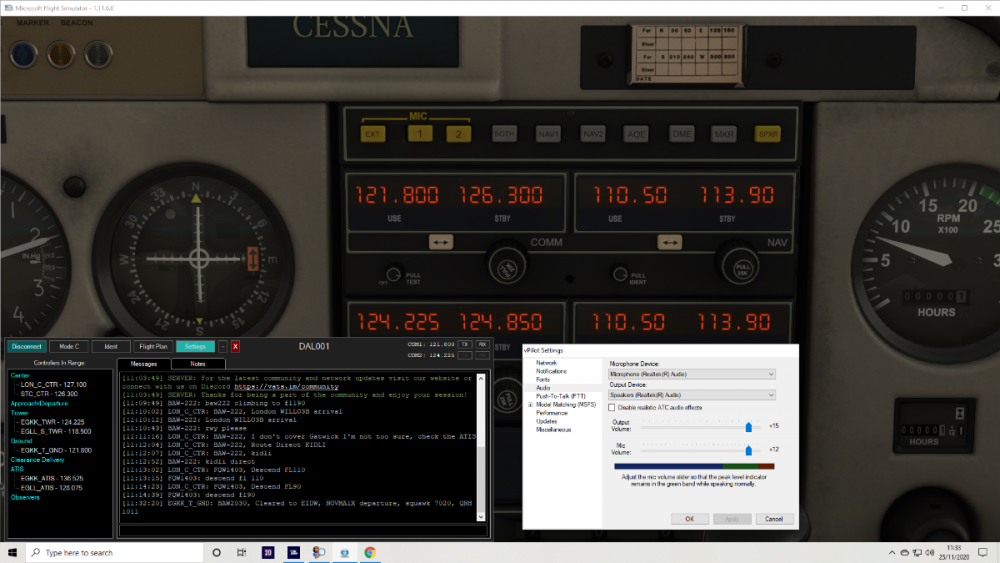Screen dimensions: 1000x563
Task: Open the notification center icon
Action: pyautogui.click(x=983, y=553)
